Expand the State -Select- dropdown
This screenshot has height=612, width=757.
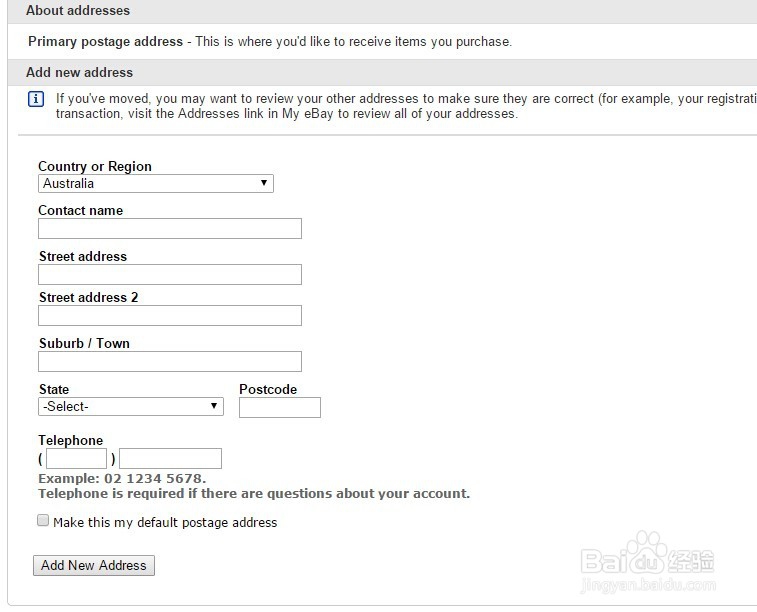point(130,407)
